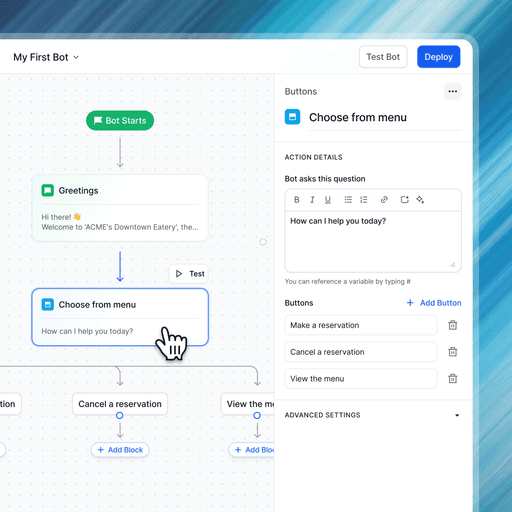Delete the 'View the menu' button
Image resolution: width=512 pixels, height=512 pixels.
(x=453, y=379)
